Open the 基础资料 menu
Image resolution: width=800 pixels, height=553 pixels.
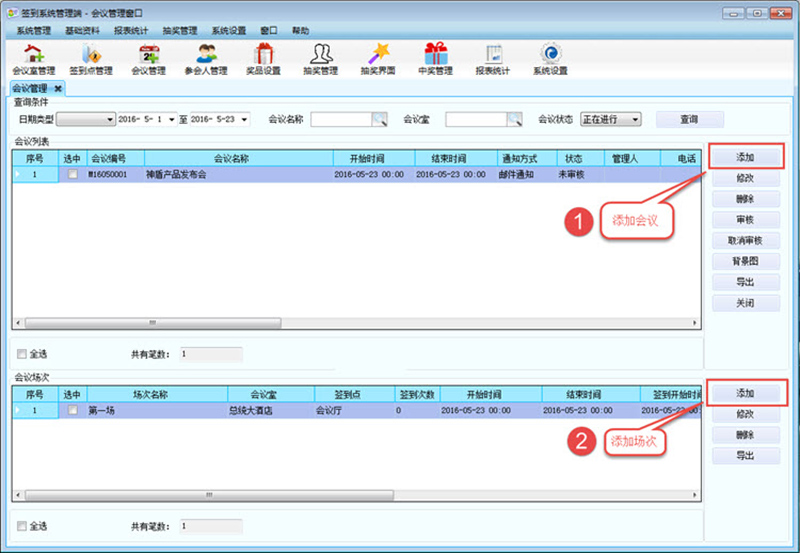82,31
